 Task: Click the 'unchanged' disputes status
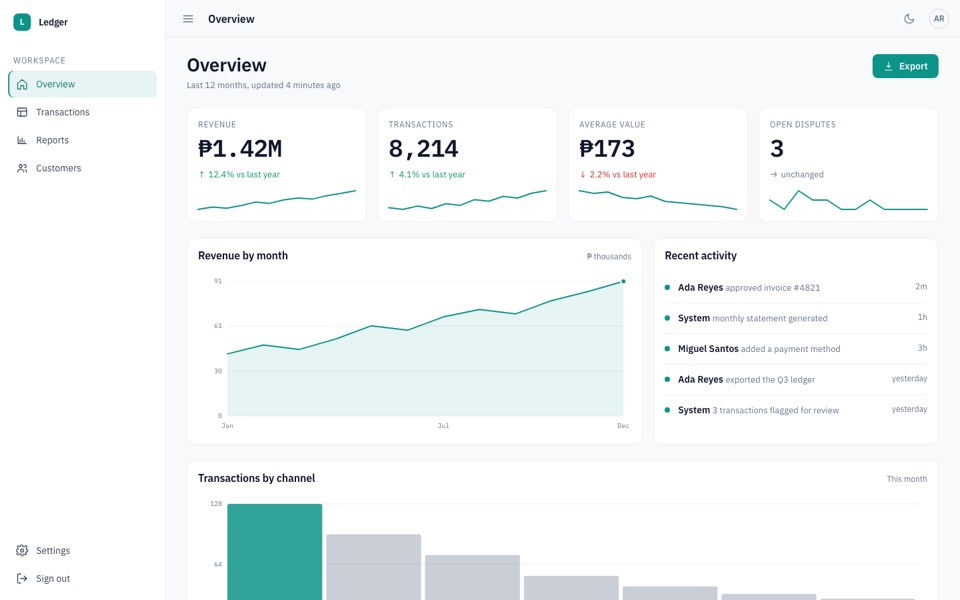(x=797, y=174)
